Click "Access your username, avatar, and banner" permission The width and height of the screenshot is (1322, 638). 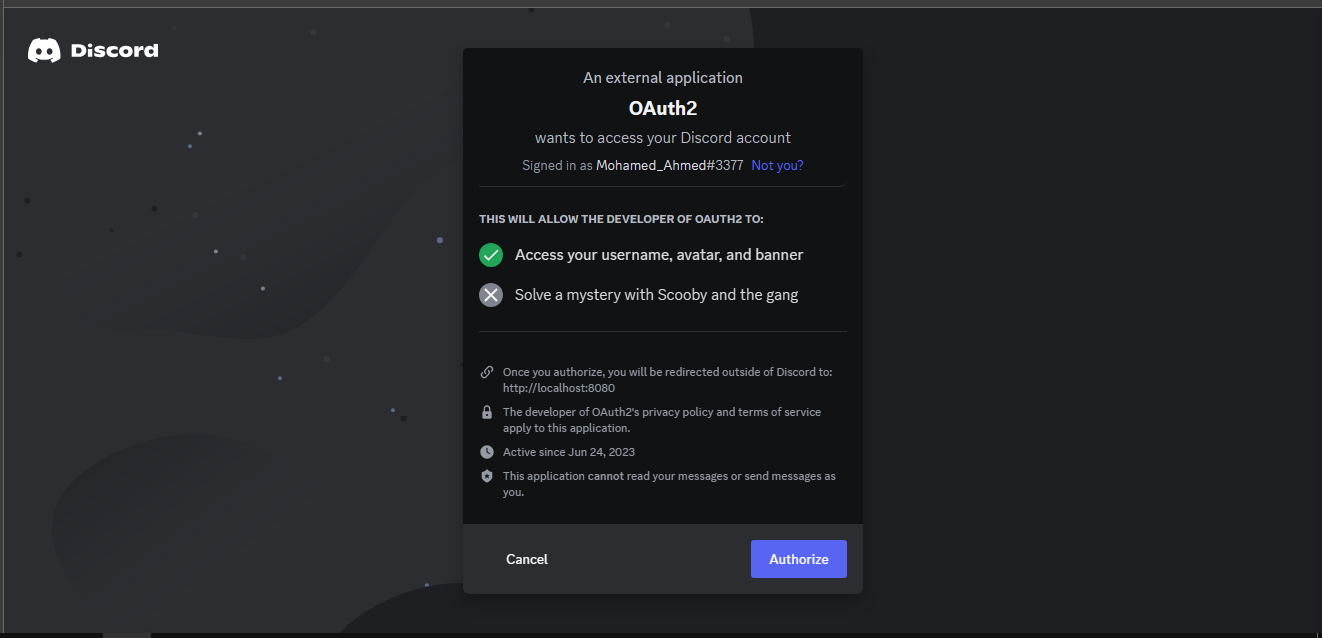tap(658, 255)
